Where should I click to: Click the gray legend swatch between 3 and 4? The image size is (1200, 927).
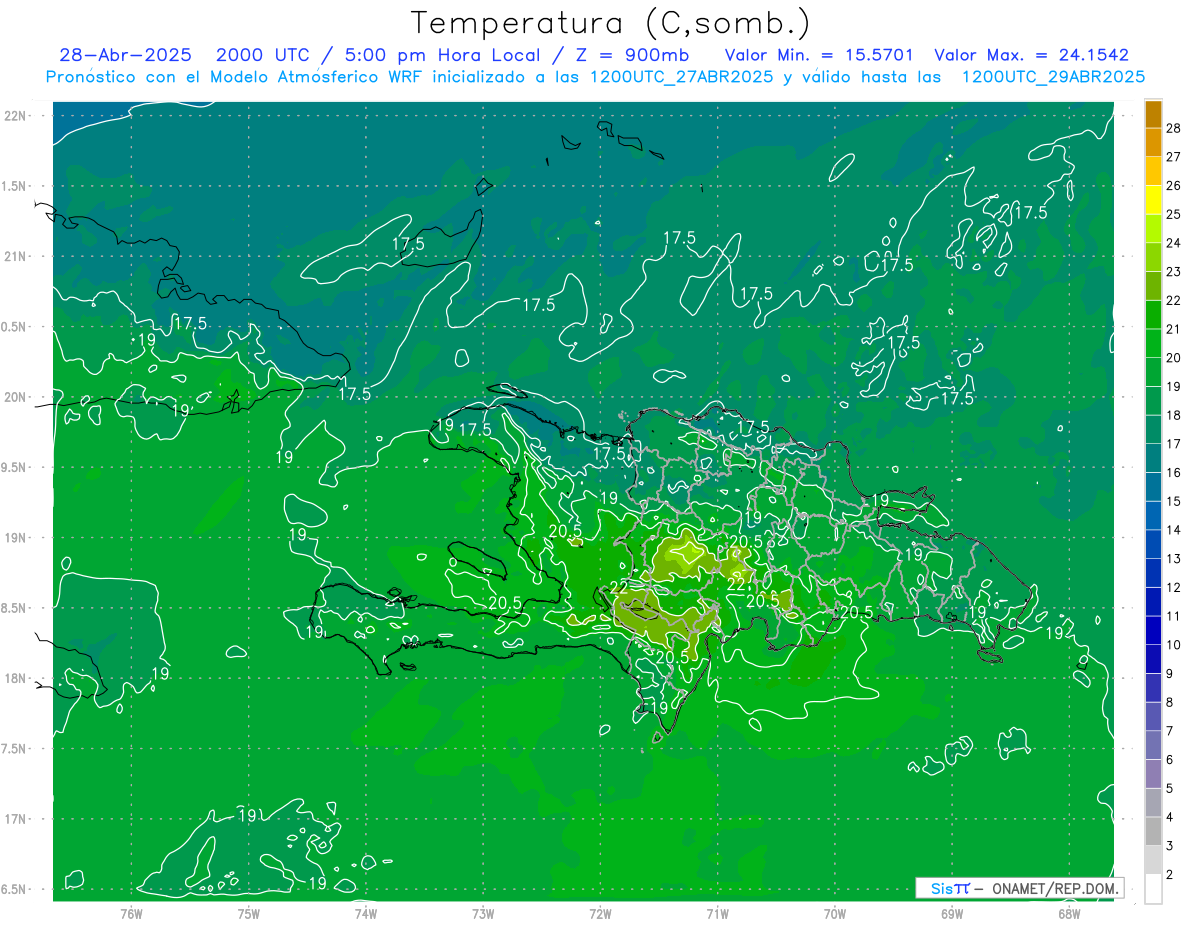coord(1153,832)
